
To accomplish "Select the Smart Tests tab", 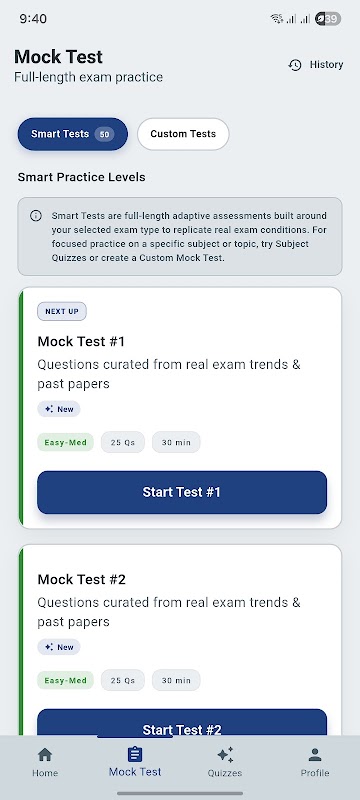I will point(72,134).
